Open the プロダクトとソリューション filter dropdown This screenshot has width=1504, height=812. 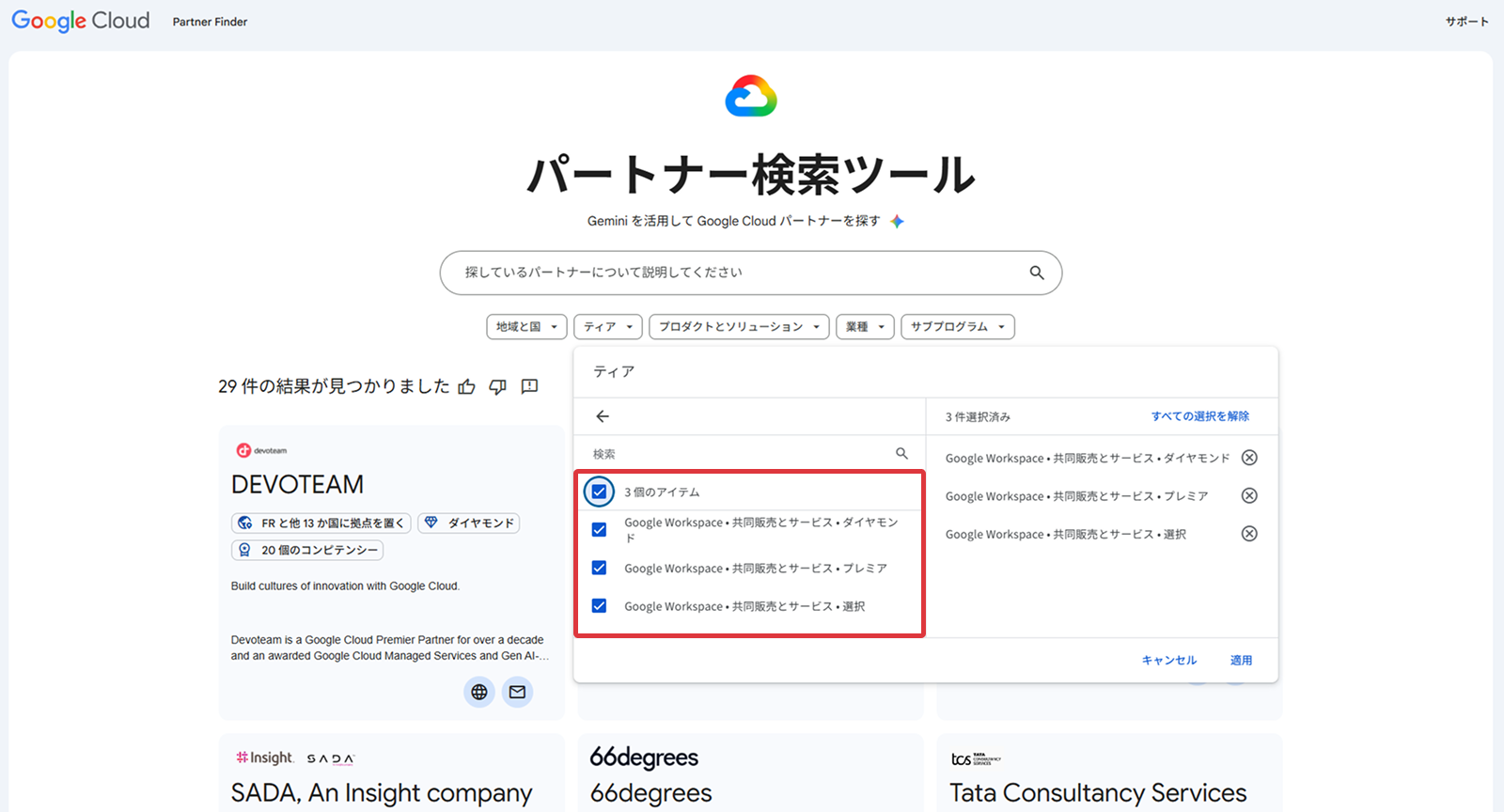[x=739, y=326]
